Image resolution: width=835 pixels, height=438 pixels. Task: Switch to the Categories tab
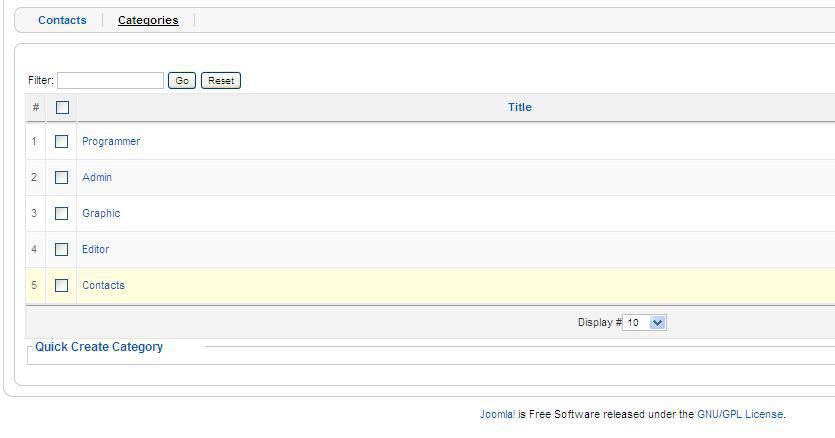coord(148,20)
